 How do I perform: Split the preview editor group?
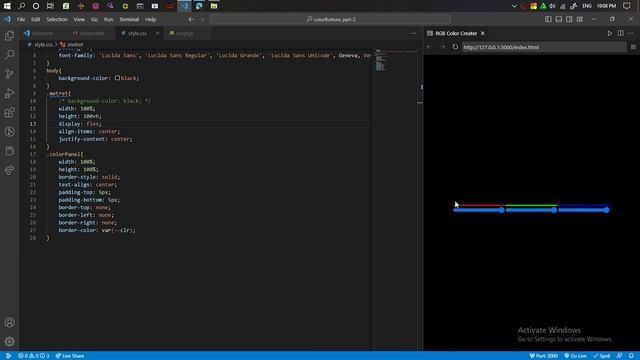(x=620, y=33)
